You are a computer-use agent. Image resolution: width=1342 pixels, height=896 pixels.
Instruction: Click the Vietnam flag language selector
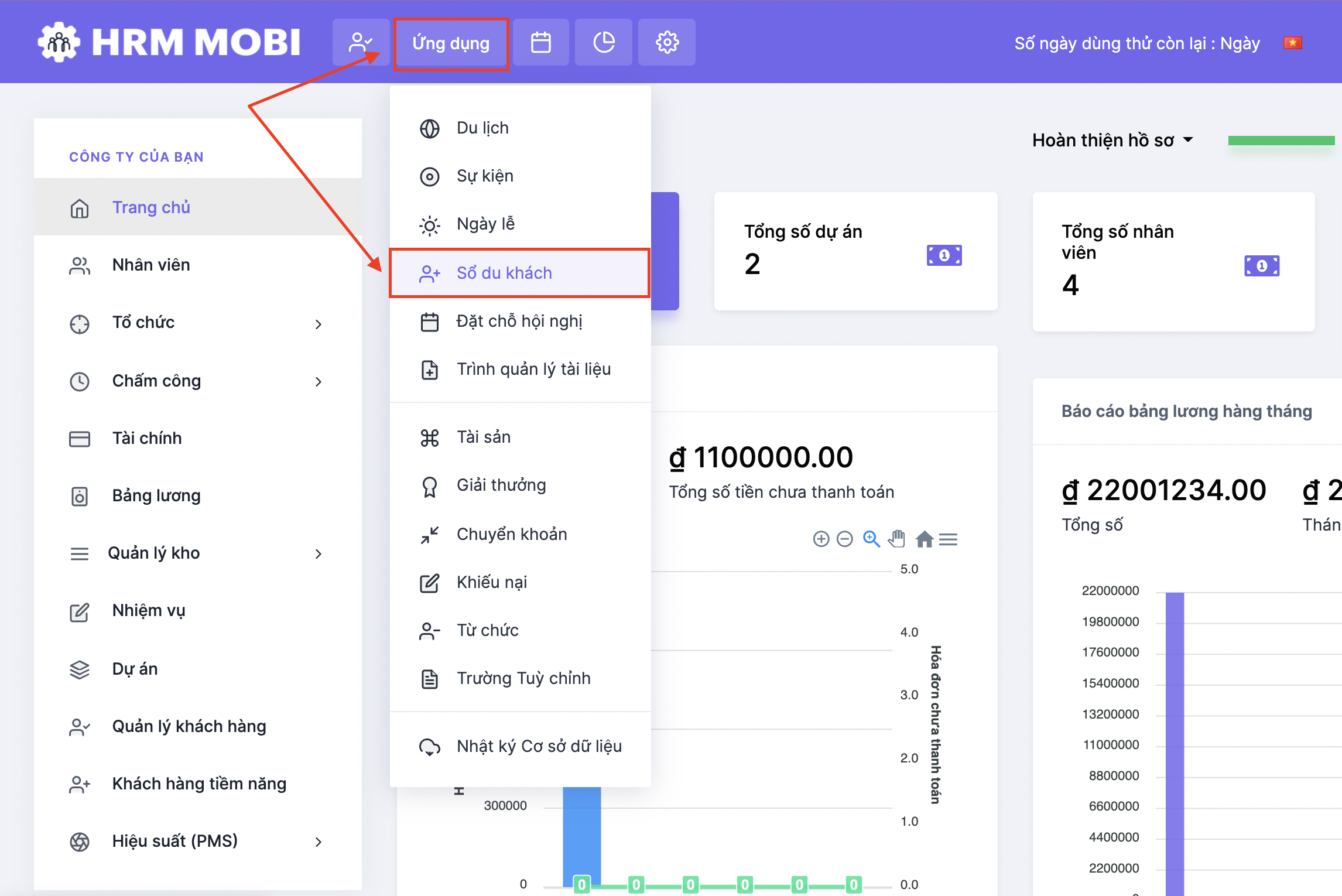click(1292, 43)
